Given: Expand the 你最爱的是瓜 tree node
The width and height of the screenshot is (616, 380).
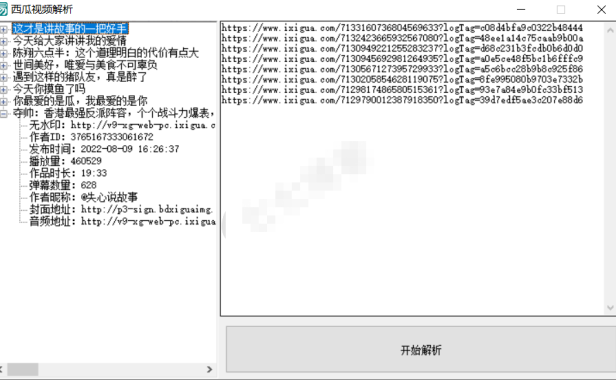Looking at the screenshot, I should click(x=4, y=102).
